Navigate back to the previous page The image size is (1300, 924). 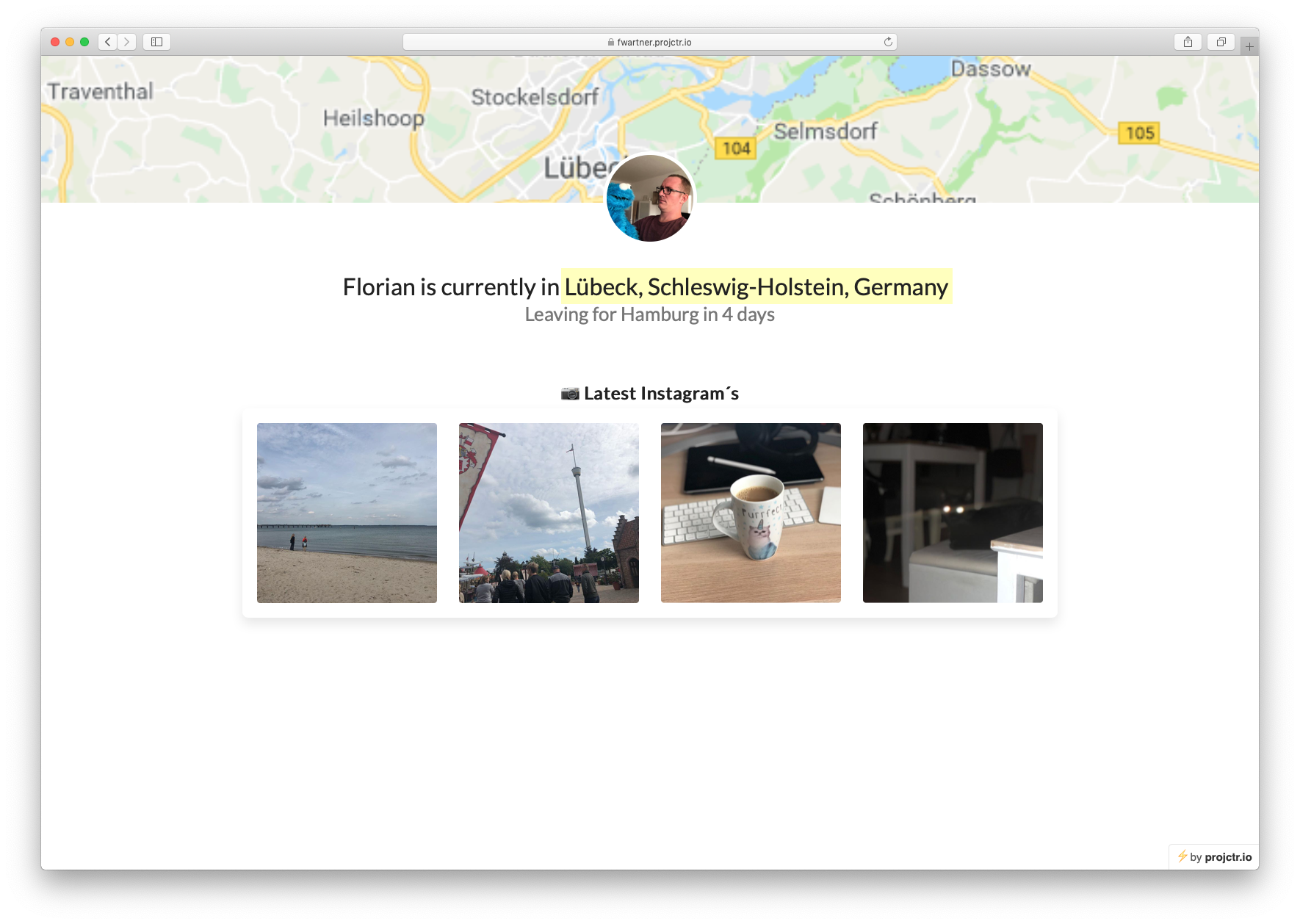pos(107,42)
